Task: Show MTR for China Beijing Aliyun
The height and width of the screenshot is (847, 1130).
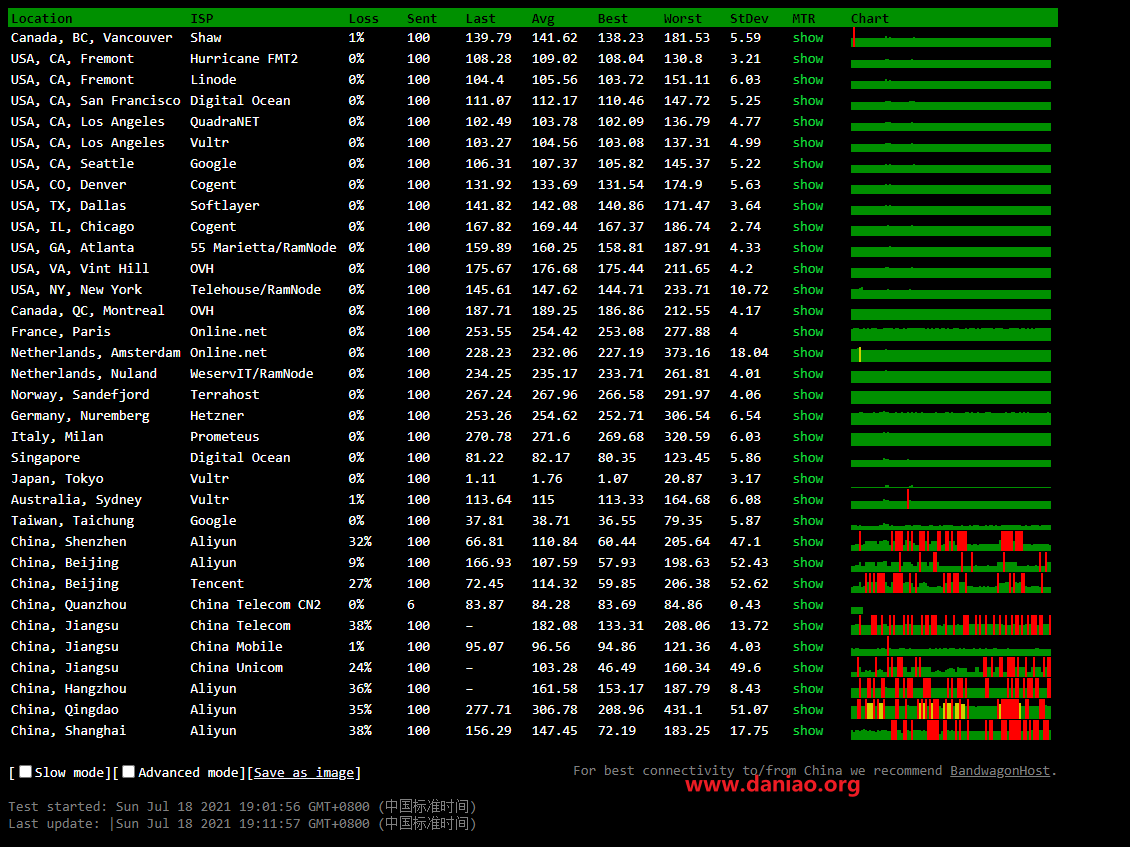Action: [808, 562]
